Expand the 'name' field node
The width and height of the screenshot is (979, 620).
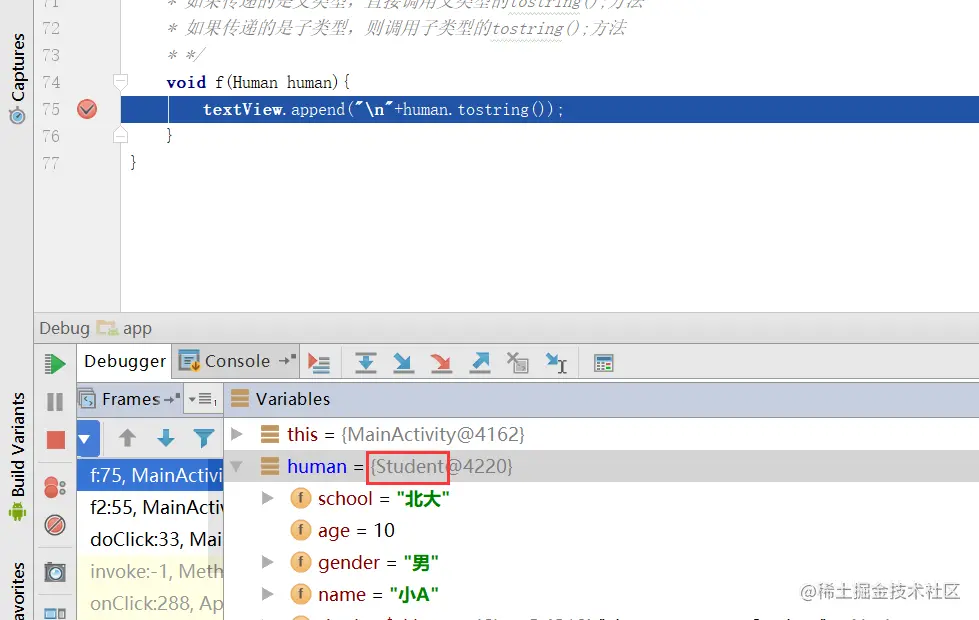coord(267,594)
